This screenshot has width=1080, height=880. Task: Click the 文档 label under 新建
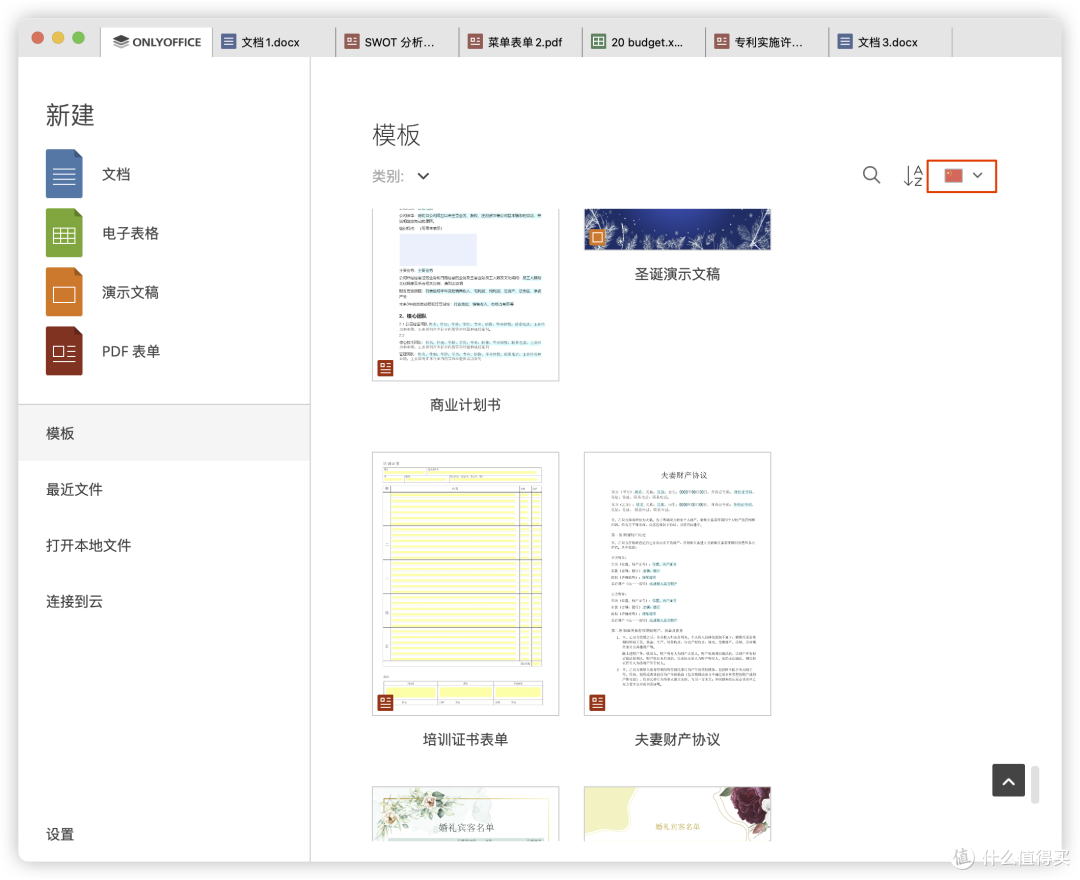click(116, 174)
